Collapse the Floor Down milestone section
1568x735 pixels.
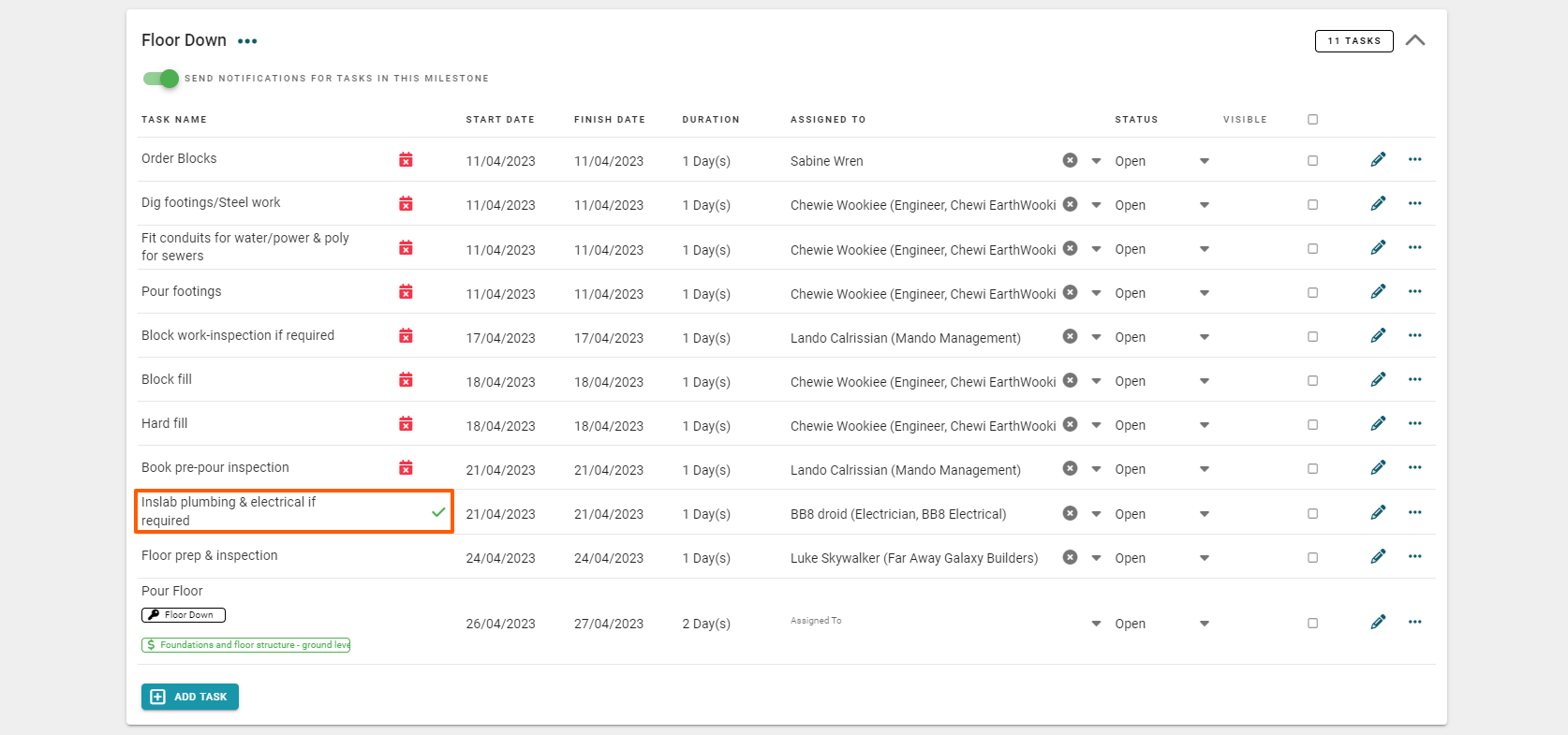(1414, 40)
